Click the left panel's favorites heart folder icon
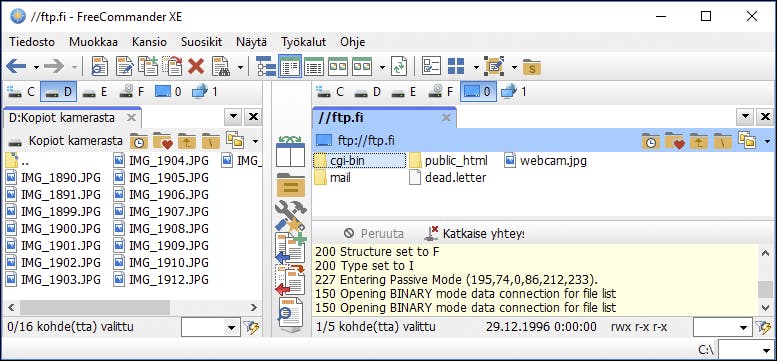Image resolution: width=777 pixels, height=361 pixels. [163, 141]
